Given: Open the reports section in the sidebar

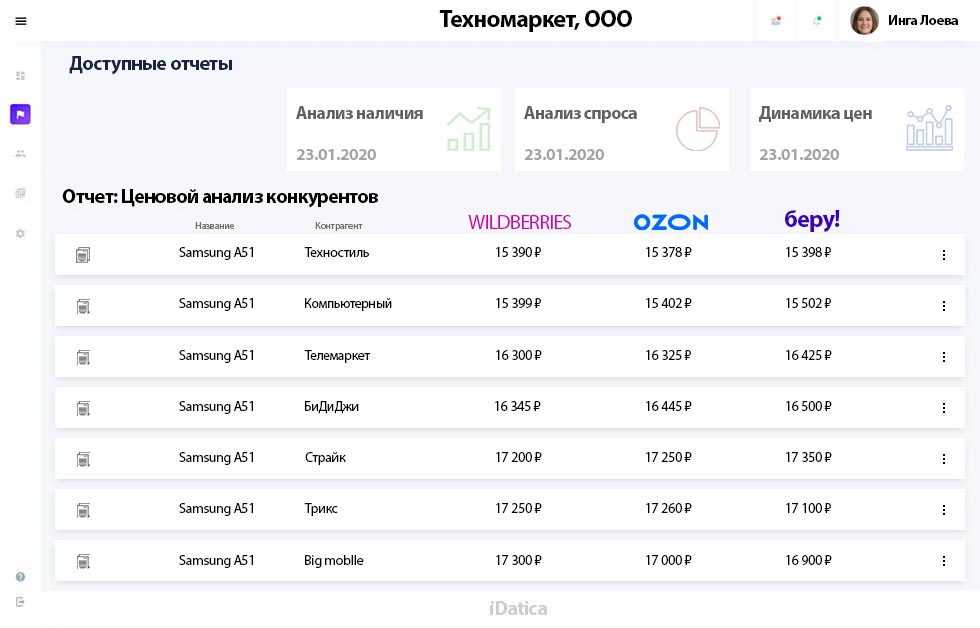Looking at the screenshot, I should click(x=20, y=114).
